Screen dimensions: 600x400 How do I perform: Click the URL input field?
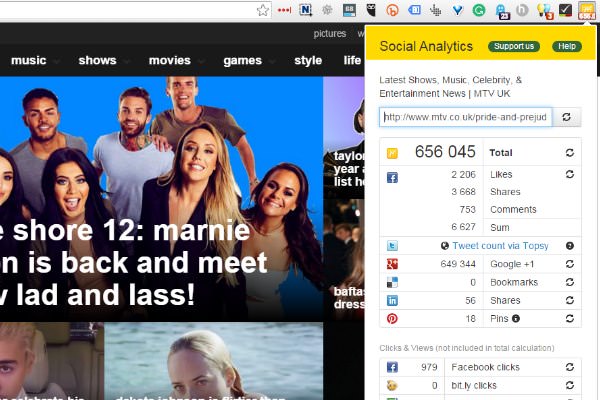(x=465, y=118)
